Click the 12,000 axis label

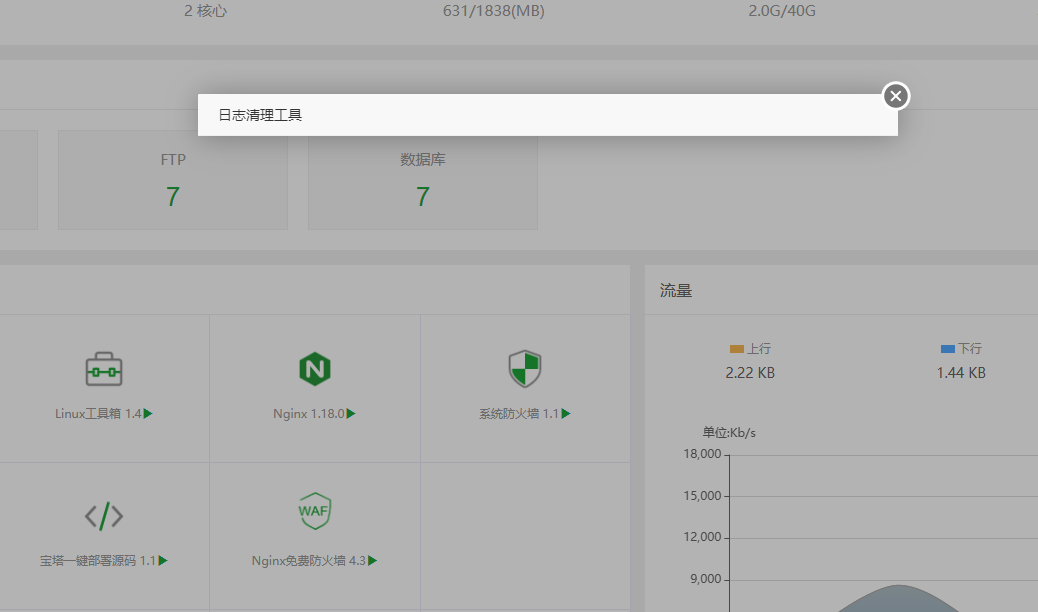[x=702, y=536]
